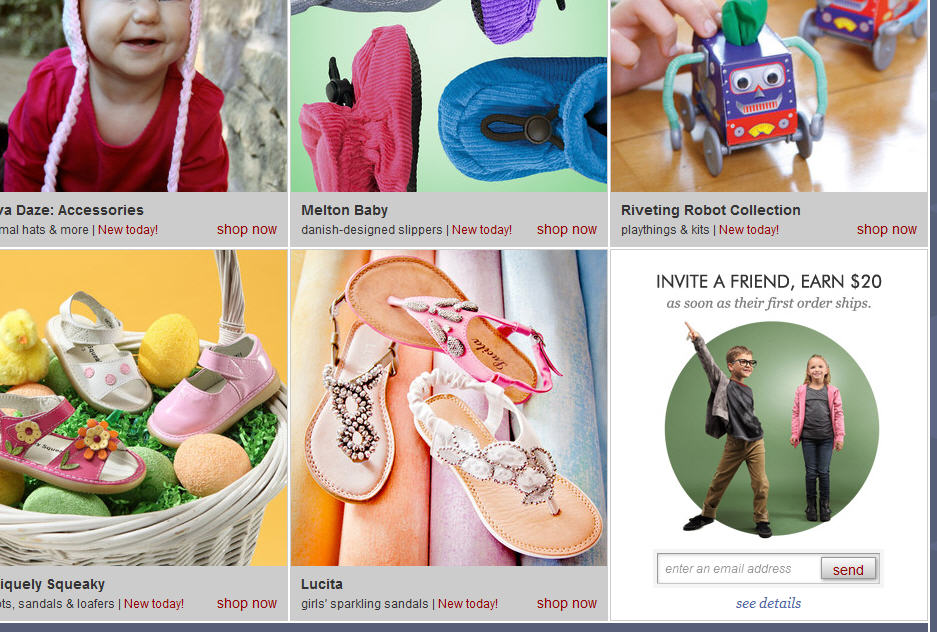Open the Melton Baby slippers image

pos(449,96)
